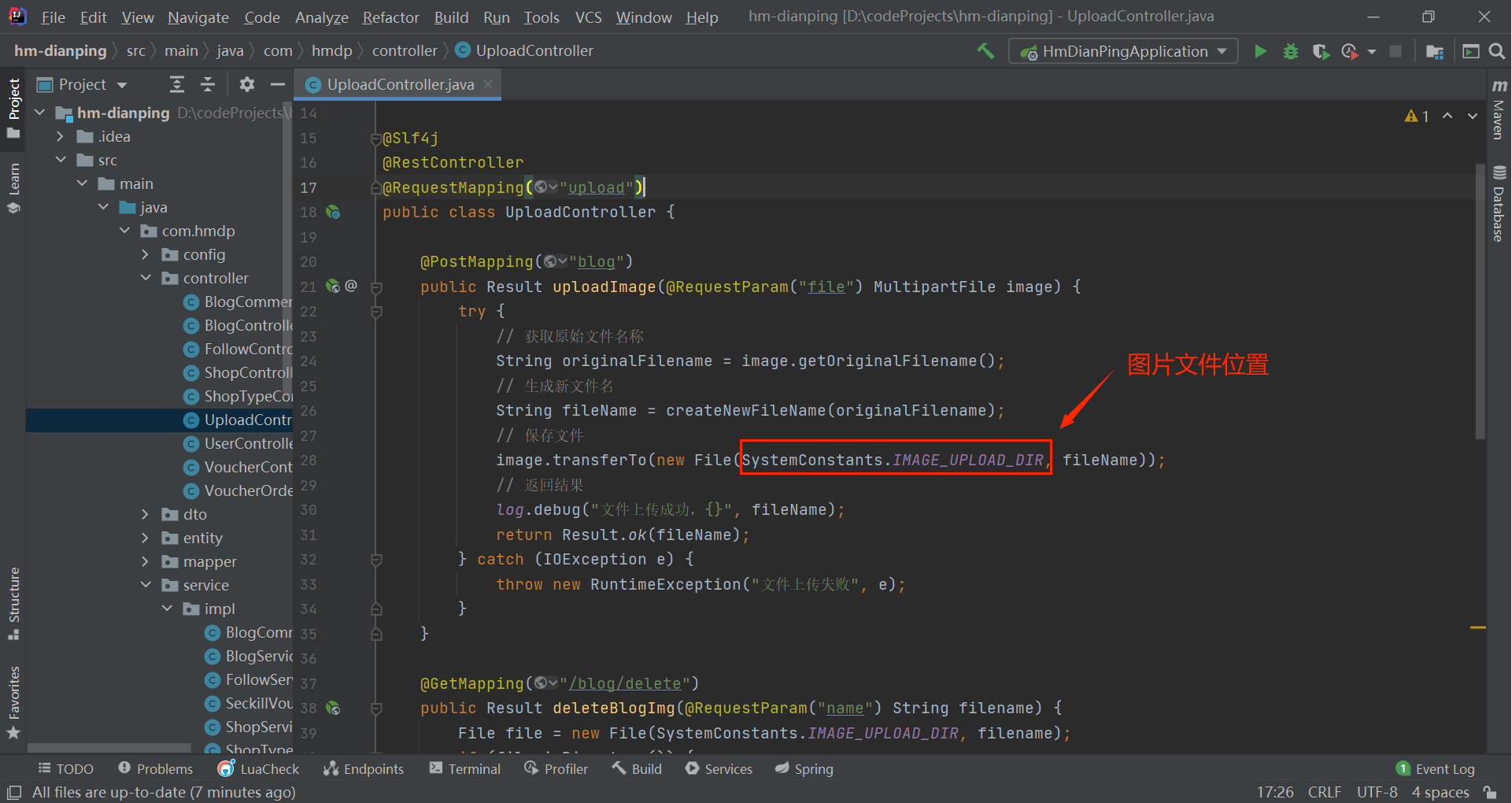This screenshot has width=1512, height=803.
Task: Start debugging with the bug icon
Action: click(x=1291, y=51)
